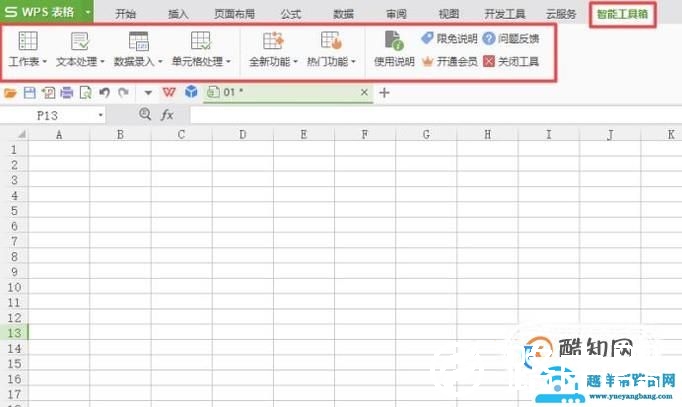
Task: Open the 全新功能 new features icon
Action: click(x=273, y=41)
